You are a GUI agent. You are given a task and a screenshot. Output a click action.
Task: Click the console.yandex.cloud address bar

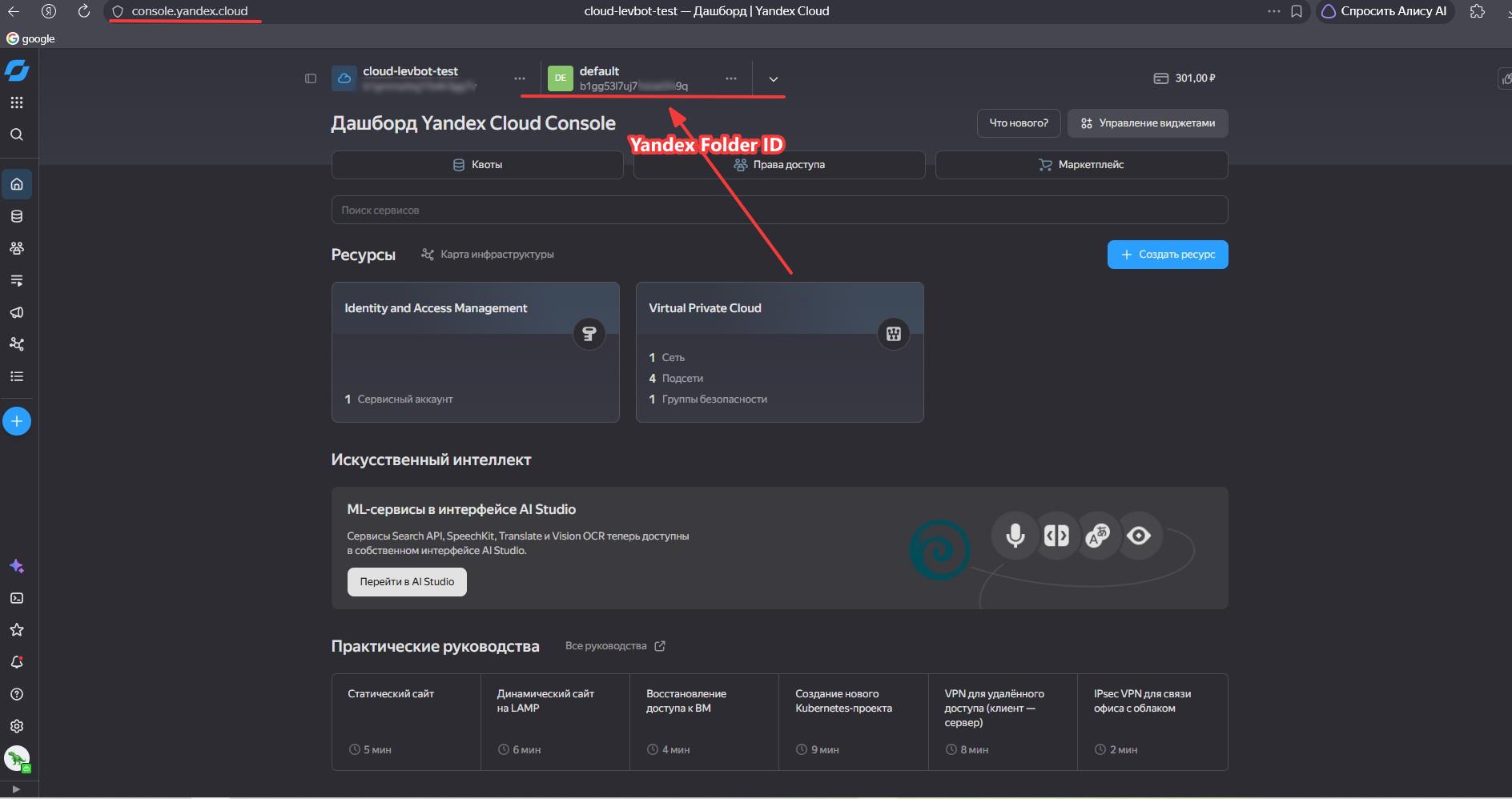click(x=190, y=11)
